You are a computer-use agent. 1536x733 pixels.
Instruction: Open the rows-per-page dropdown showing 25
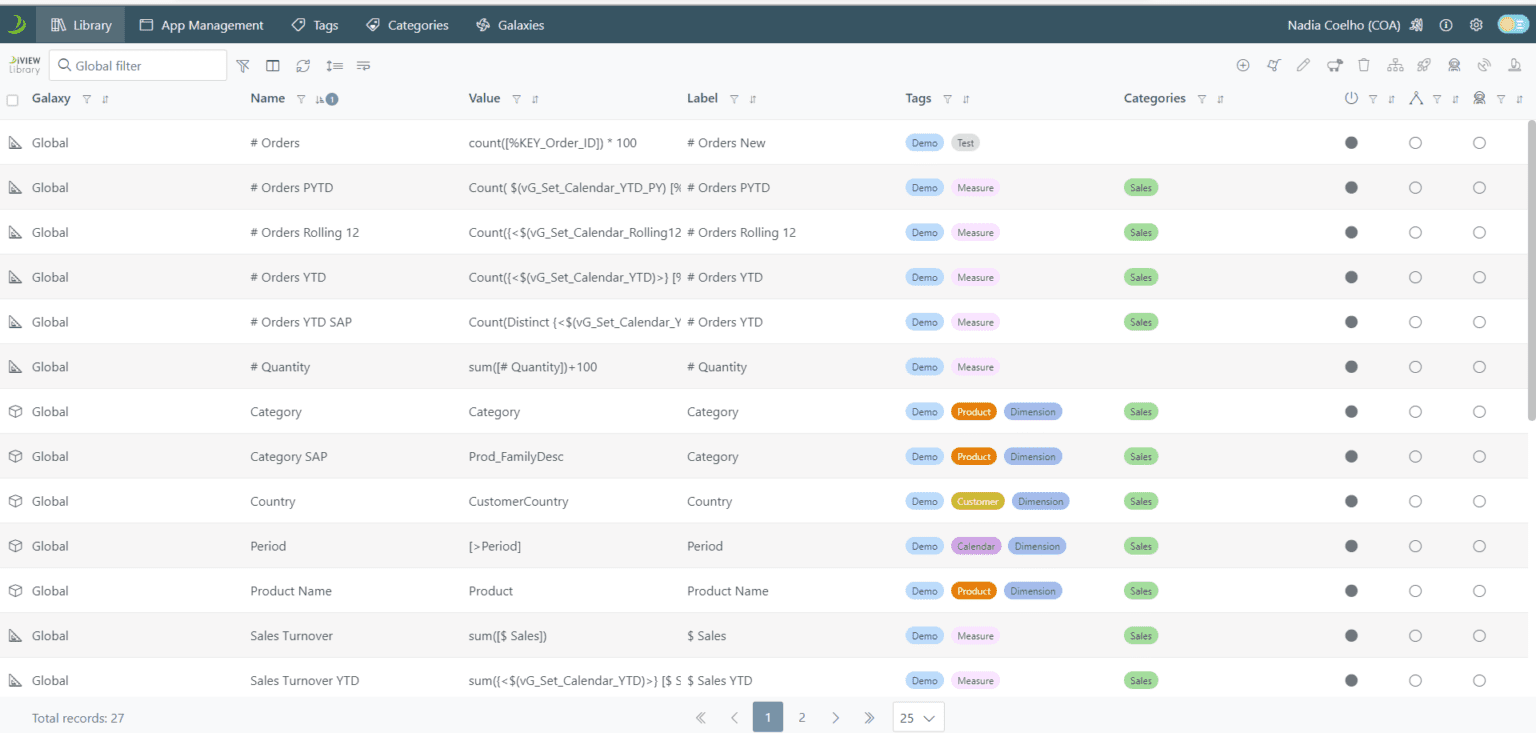(918, 718)
